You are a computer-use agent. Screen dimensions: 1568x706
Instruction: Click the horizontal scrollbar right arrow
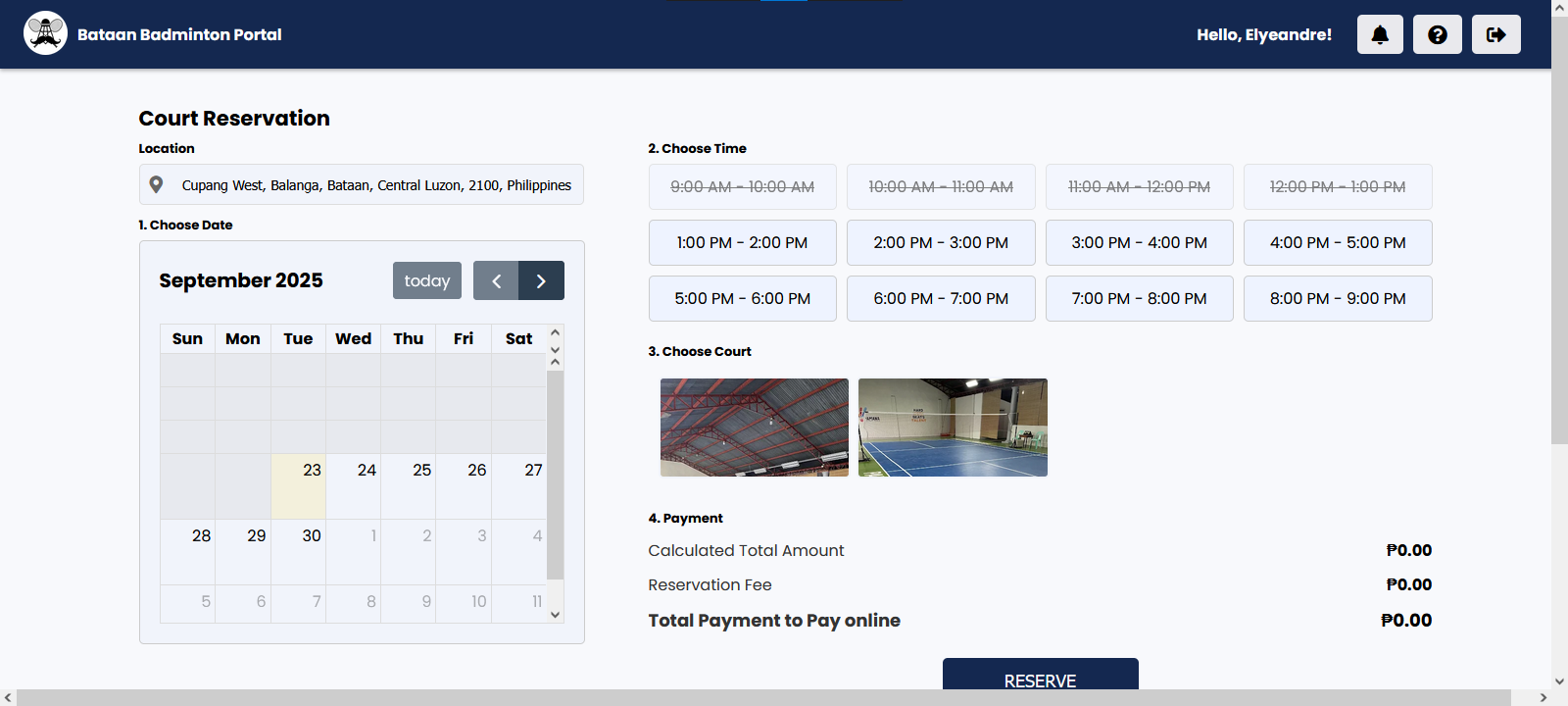click(1543, 697)
